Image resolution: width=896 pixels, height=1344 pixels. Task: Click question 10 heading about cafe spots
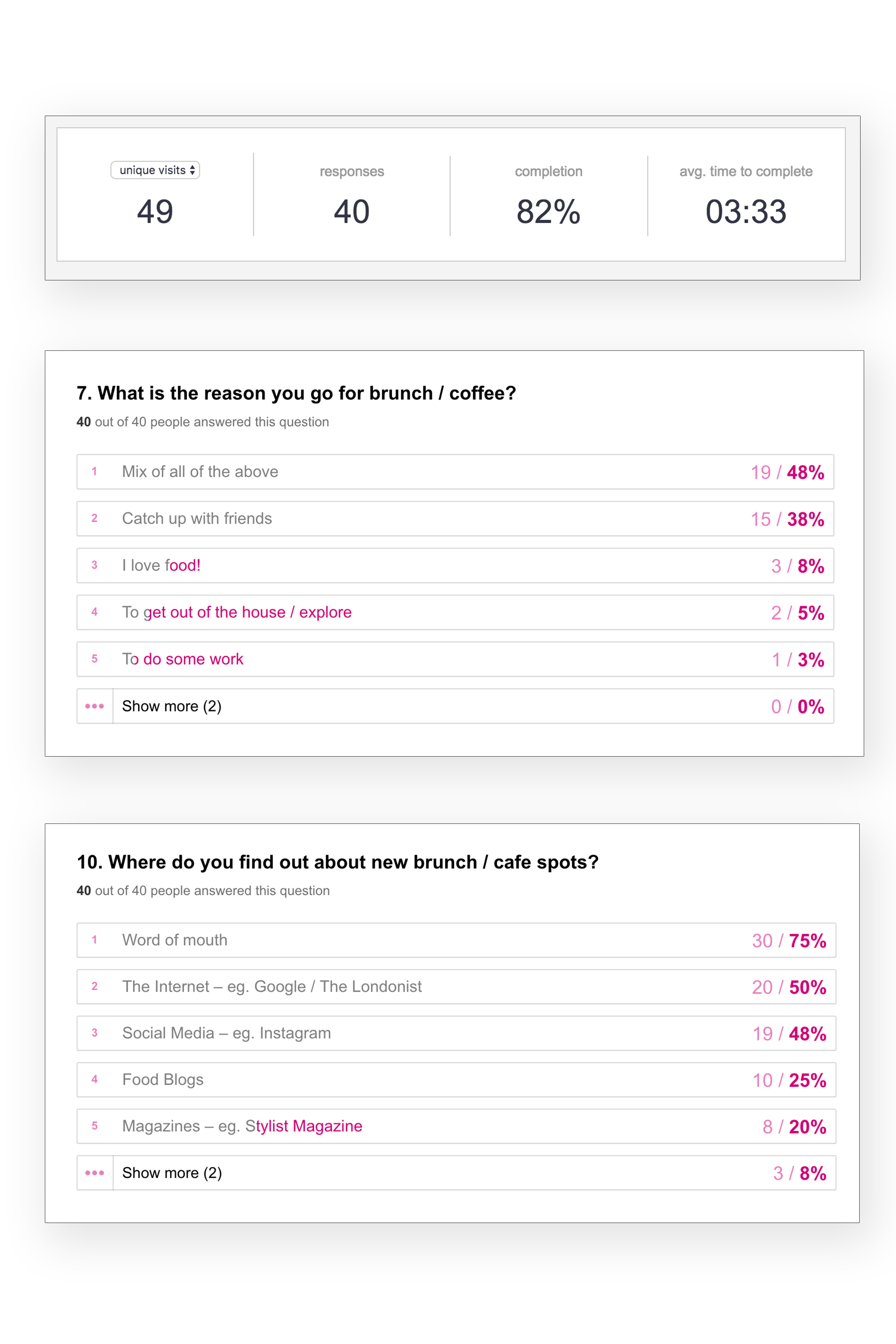click(x=338, y=862)
